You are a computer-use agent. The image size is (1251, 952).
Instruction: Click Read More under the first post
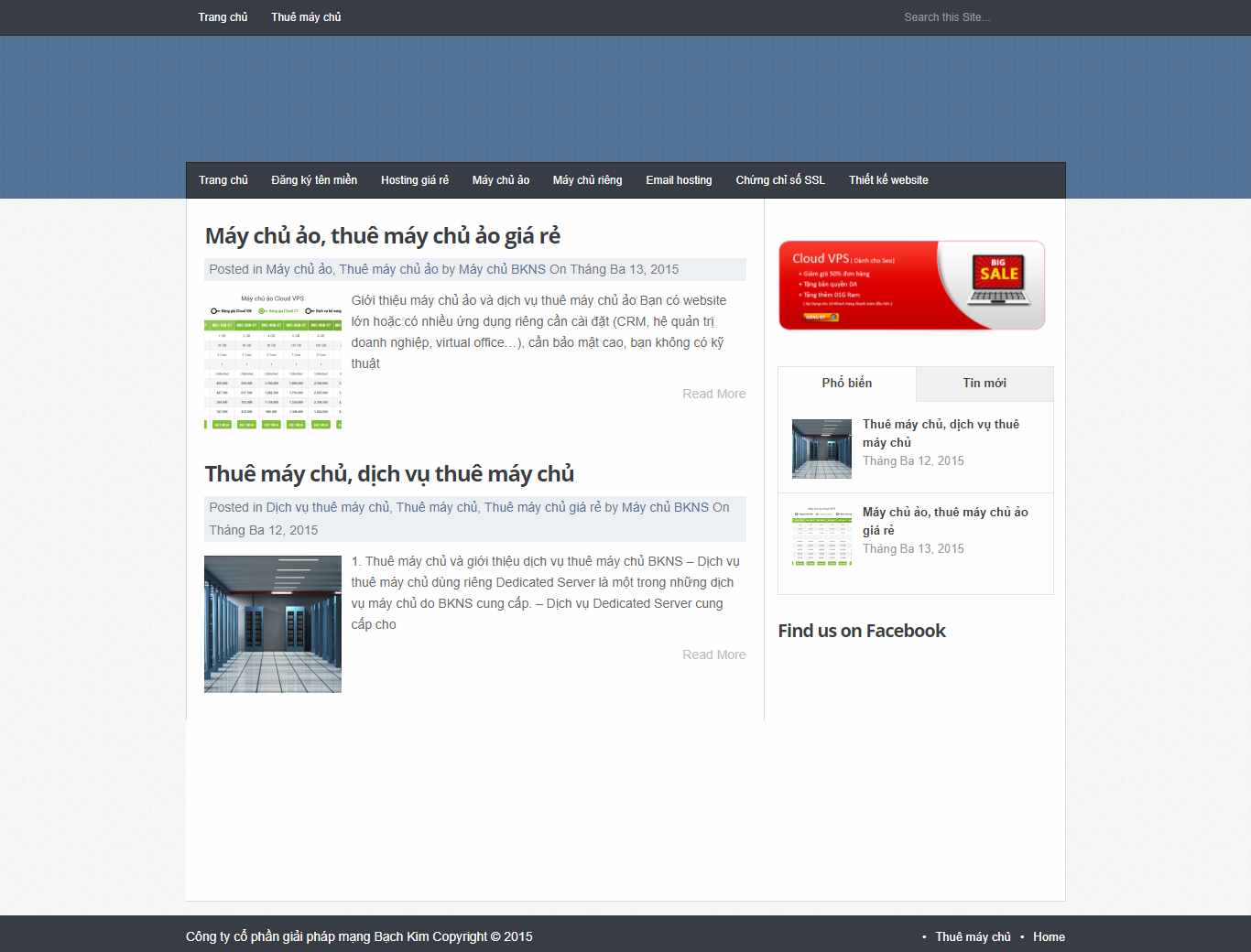click(713, 393)
